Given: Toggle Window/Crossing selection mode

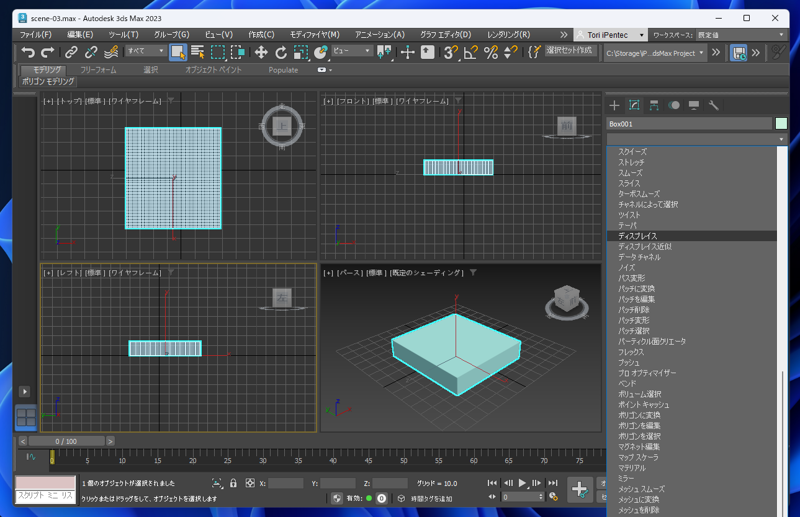Looking at the screenshot, I should click(x=238, y=52).
